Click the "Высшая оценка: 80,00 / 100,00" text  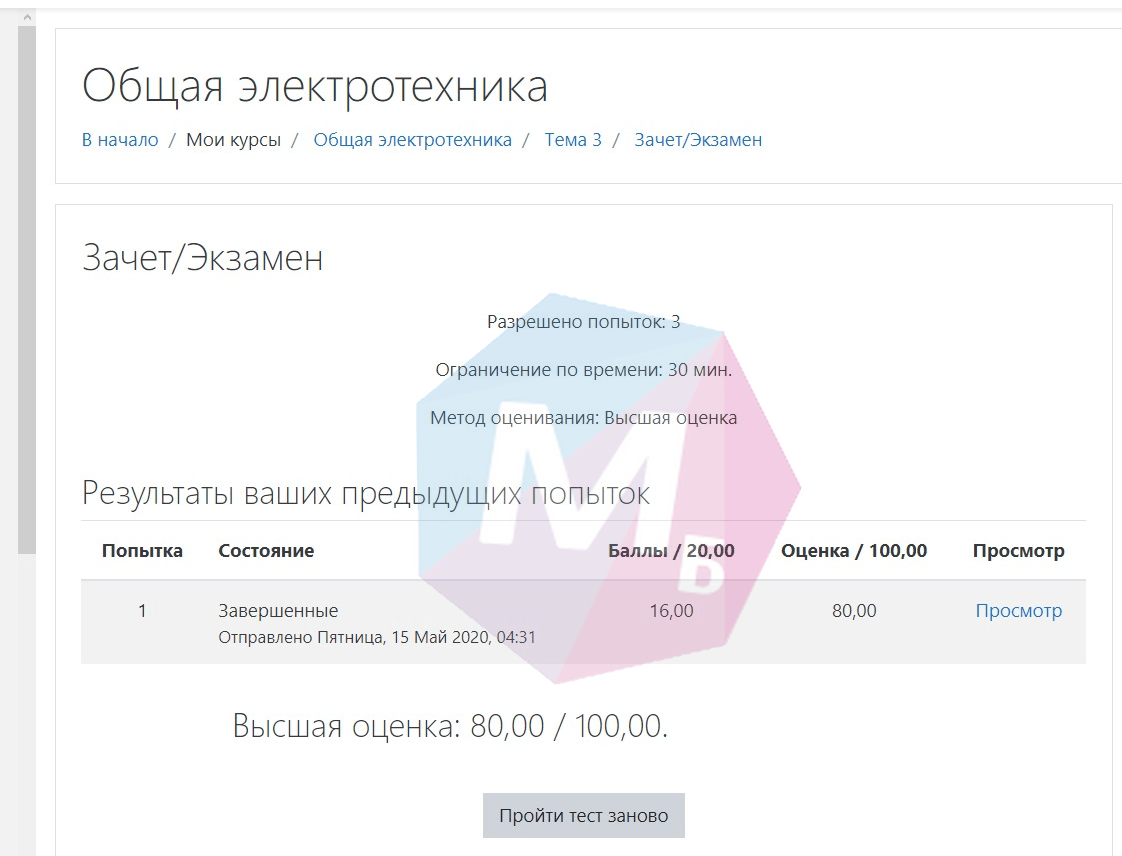[x=450, y=726]
